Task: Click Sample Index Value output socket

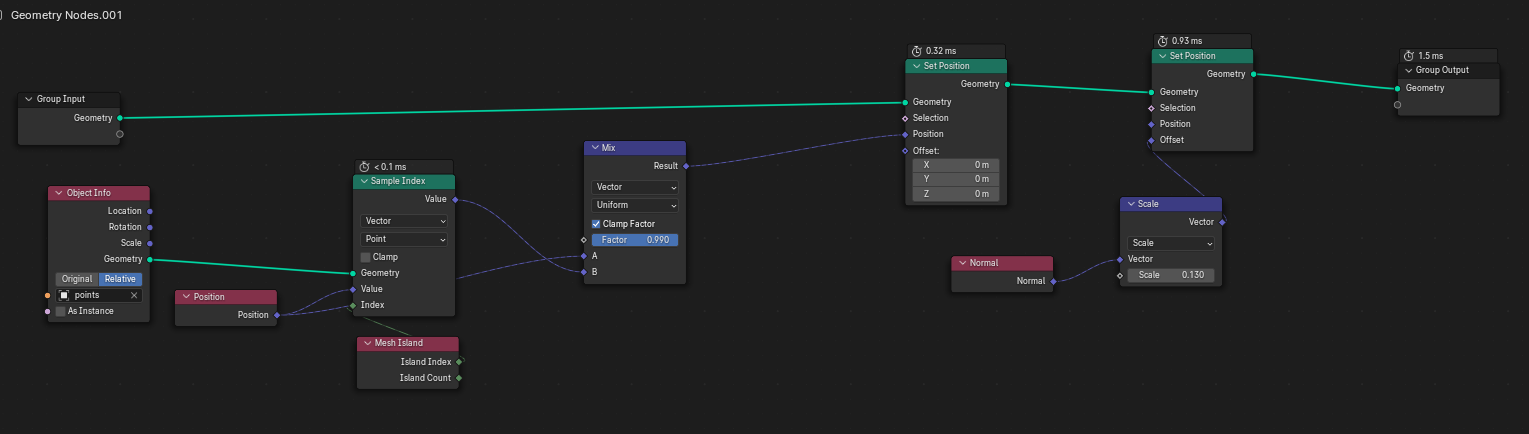Action: click(x=455, y=199)
